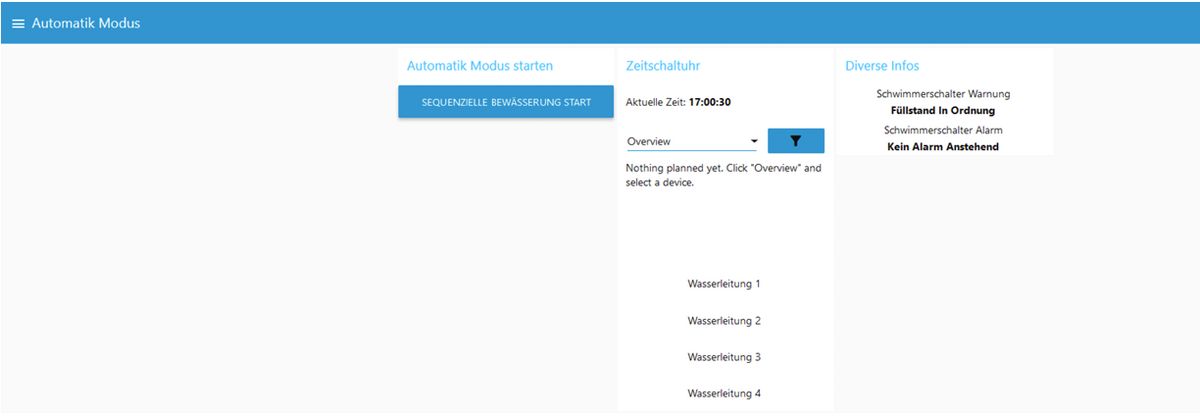
Task: Open the hamburger navigation menu
Action: pyautogui.click(x=18, y=23)
